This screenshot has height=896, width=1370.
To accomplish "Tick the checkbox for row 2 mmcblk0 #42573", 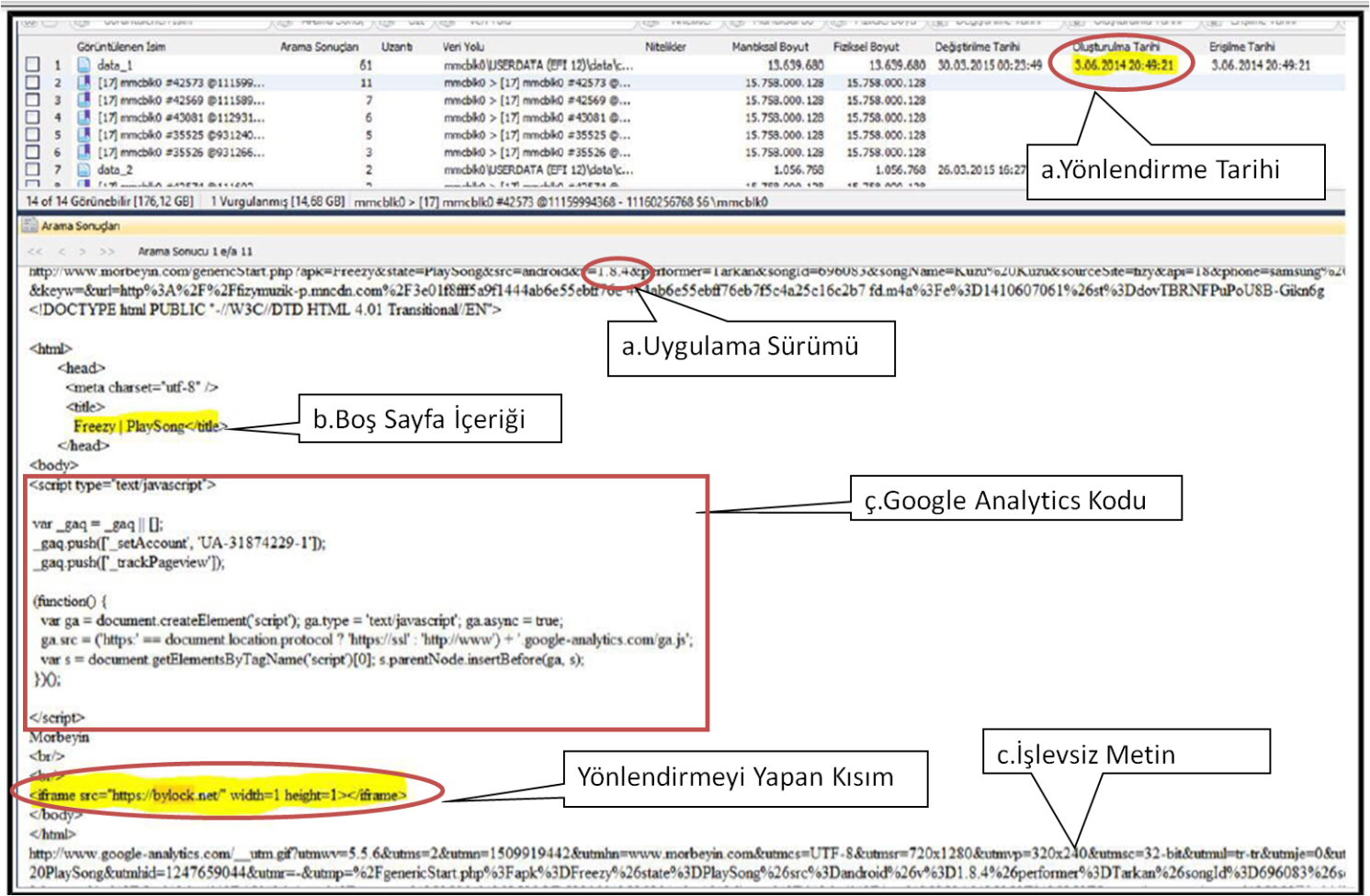I will point(33,83).
